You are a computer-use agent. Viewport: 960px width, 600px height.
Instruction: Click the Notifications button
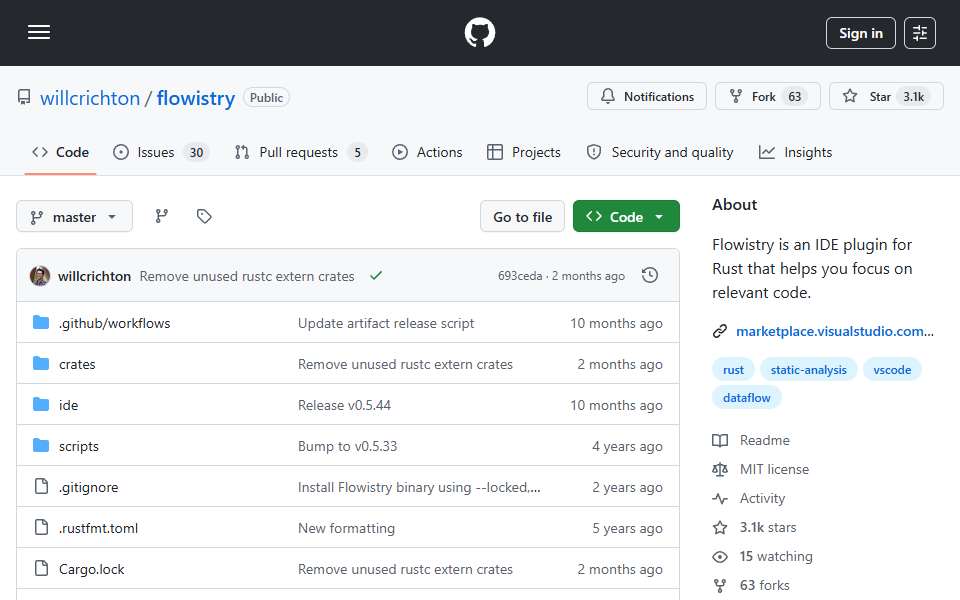(647, 96)
